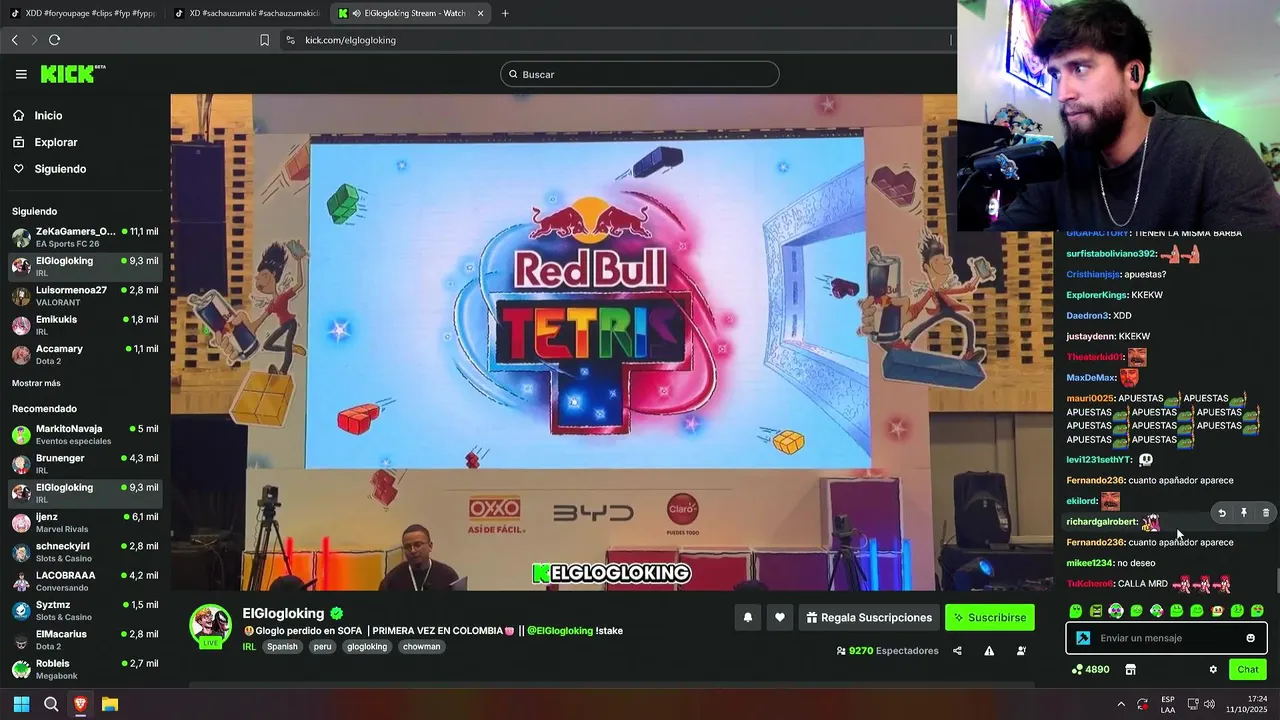Open File Explorer from taskbar

(x=110, y=704)
